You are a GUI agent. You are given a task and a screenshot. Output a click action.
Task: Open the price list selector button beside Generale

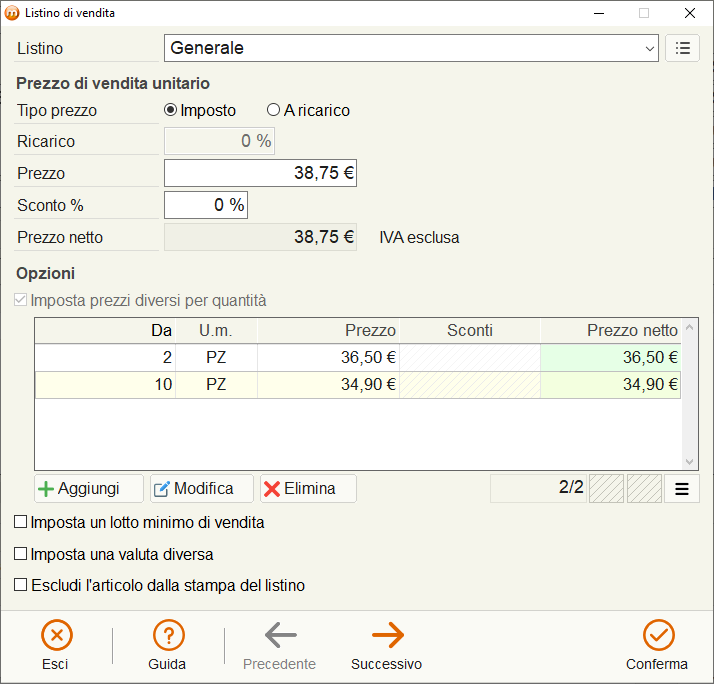point(682,48)
